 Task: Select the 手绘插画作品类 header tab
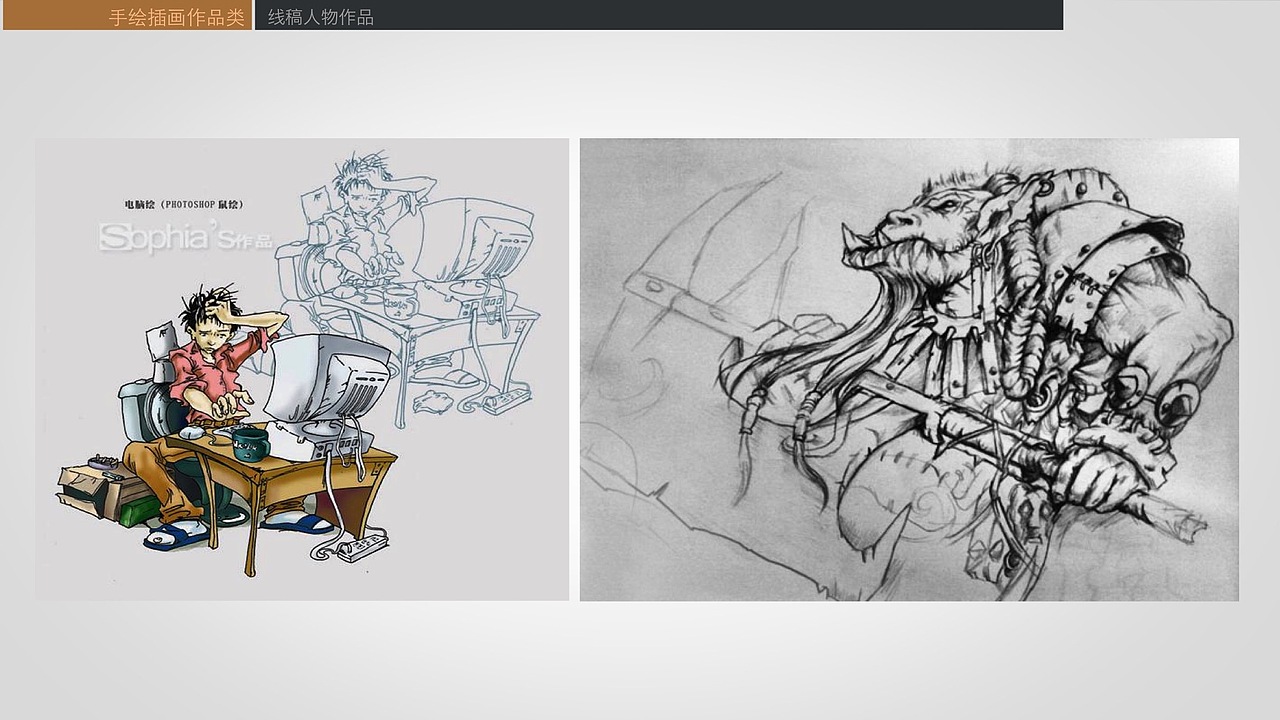127,15
